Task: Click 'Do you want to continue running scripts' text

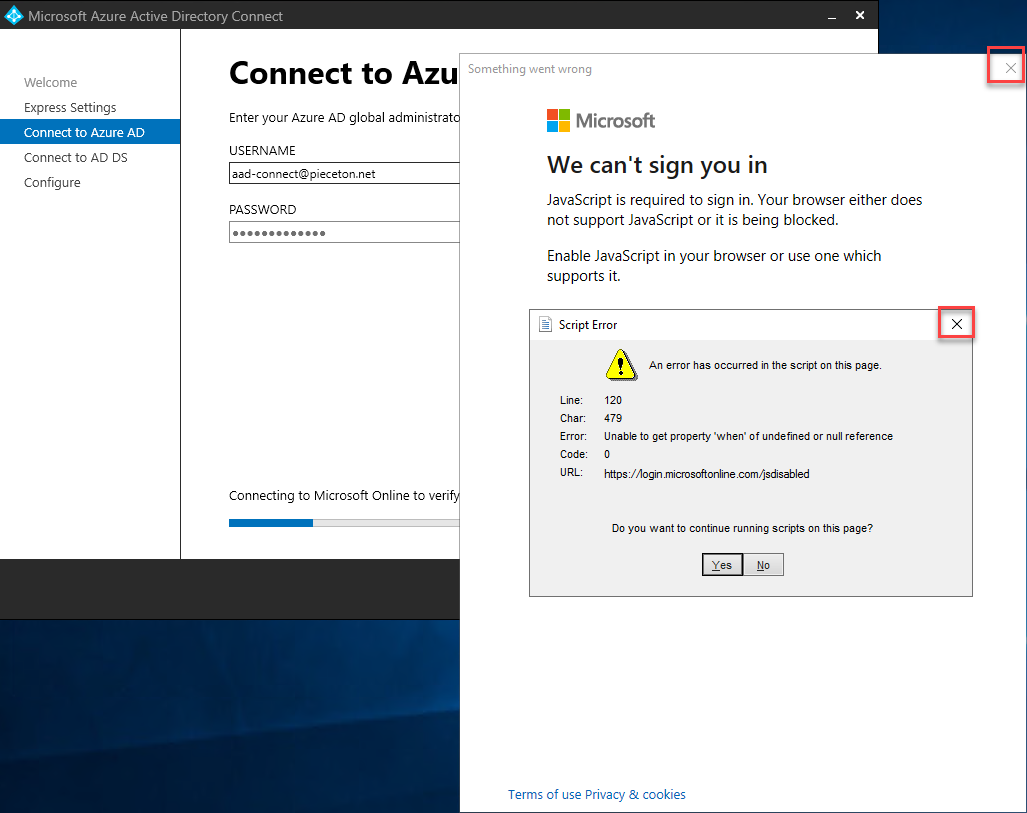Action: pyautogui.click(x=742, y=528)
